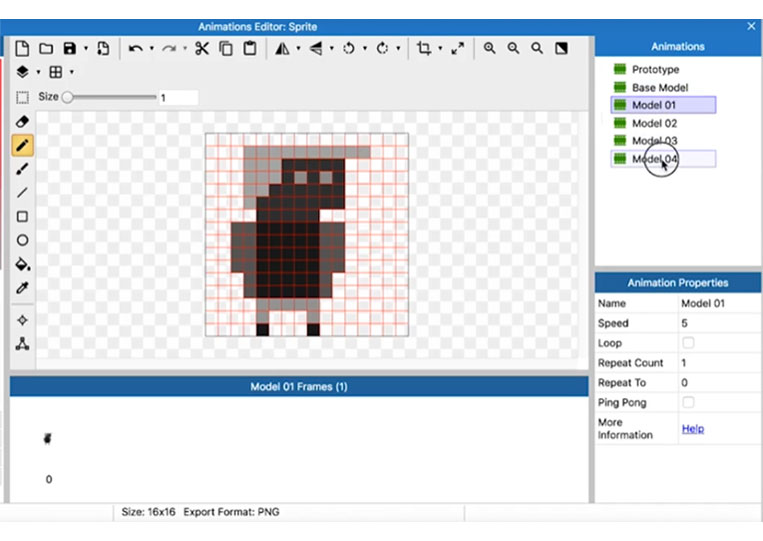The height and width of the screenshot is (541, 763).
Task: Toggle the grid icon
Action: click(55, 72)
